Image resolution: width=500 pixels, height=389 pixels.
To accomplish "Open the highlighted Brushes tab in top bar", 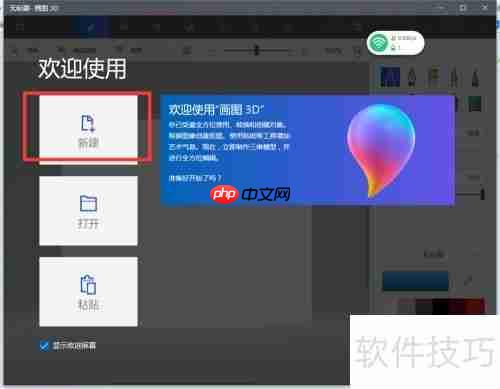I will point(91,28).
